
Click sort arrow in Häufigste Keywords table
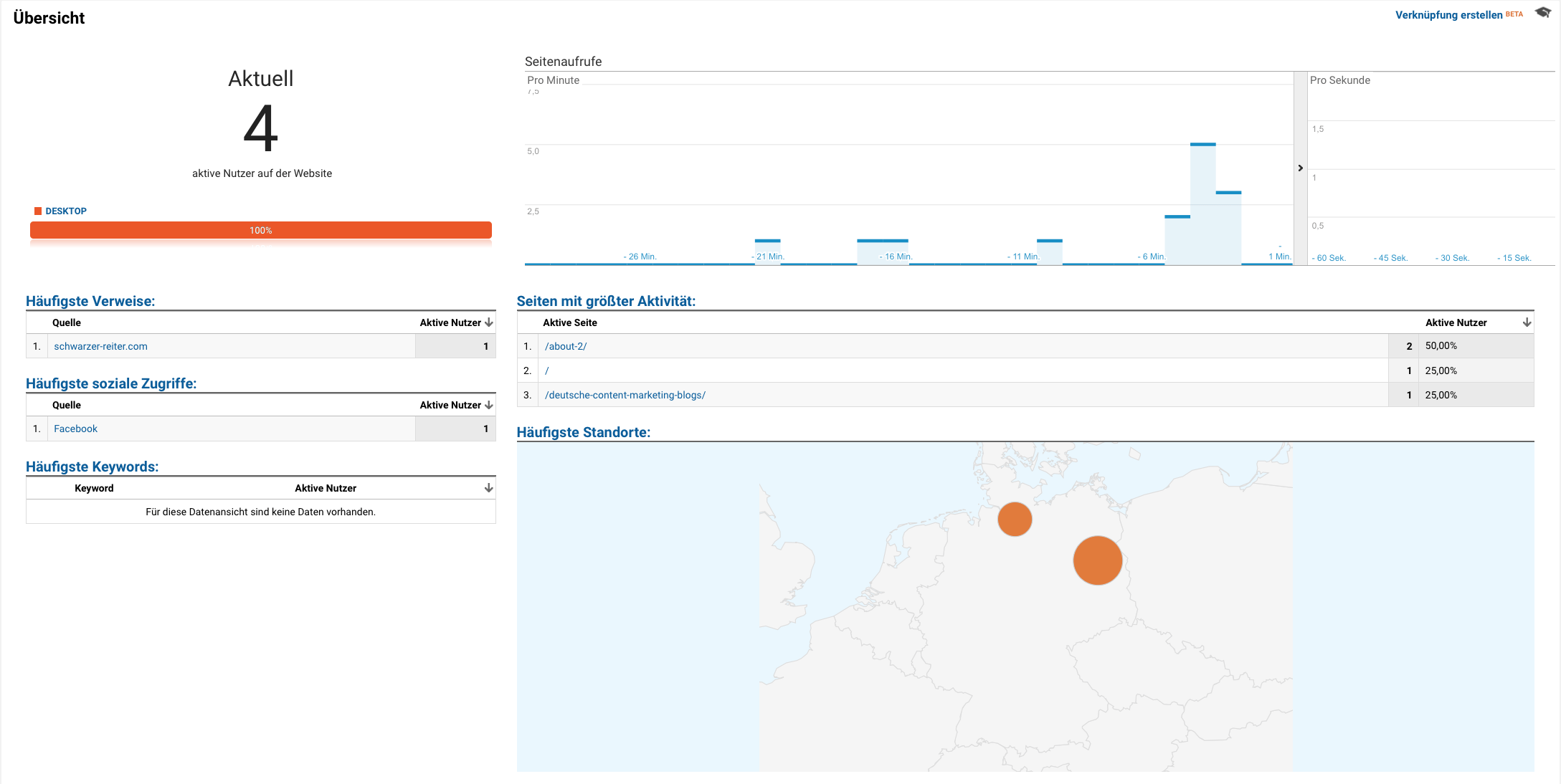coord(489,488)
